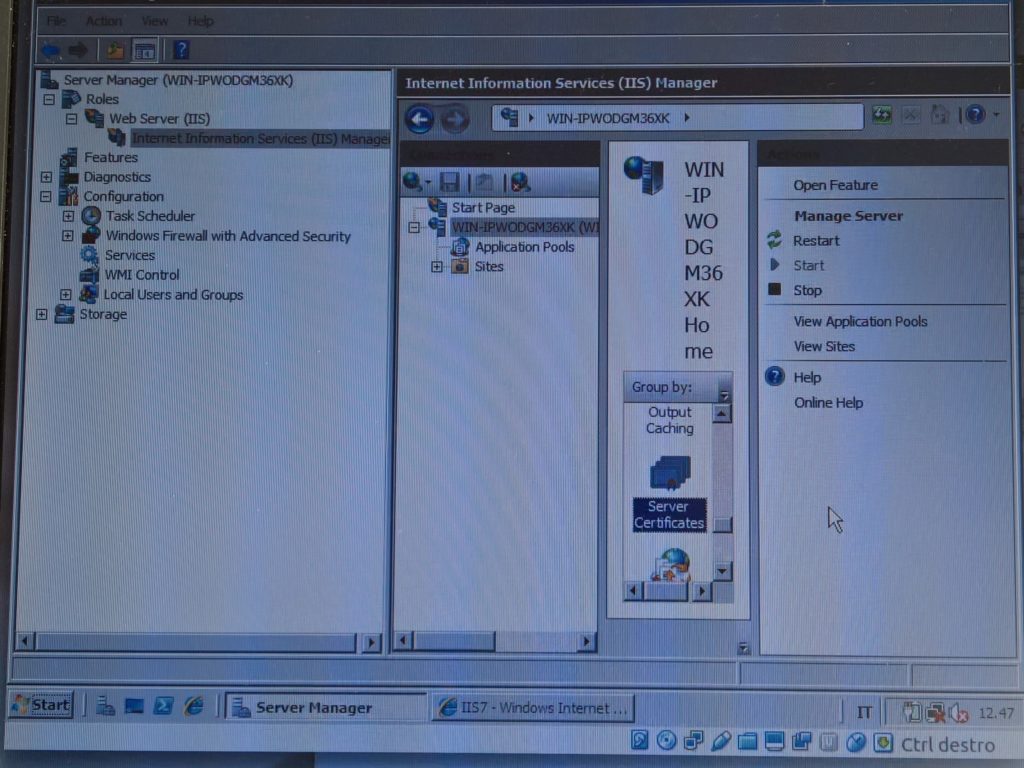Click the Server Manager toolbar back arrow
Screen dimensions: 1024x768
(x=52, y=50)
